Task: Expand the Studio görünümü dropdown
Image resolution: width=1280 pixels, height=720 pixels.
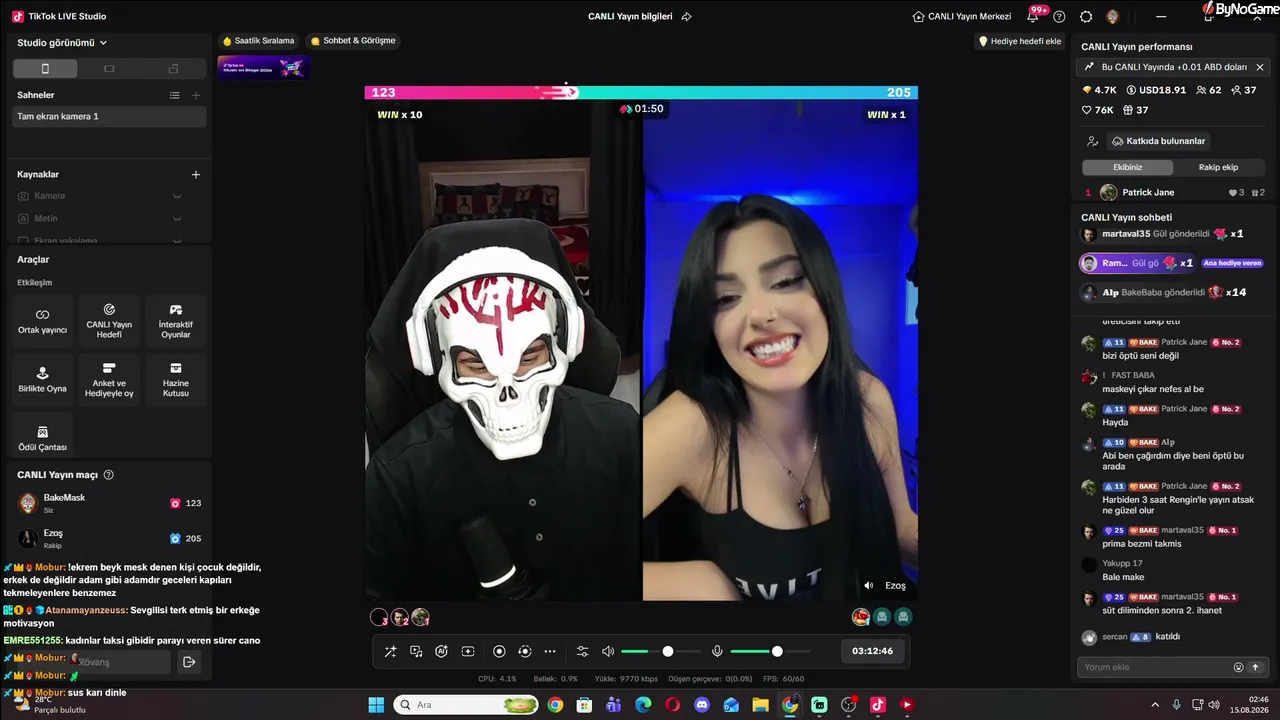Action: tap(62, 43)
